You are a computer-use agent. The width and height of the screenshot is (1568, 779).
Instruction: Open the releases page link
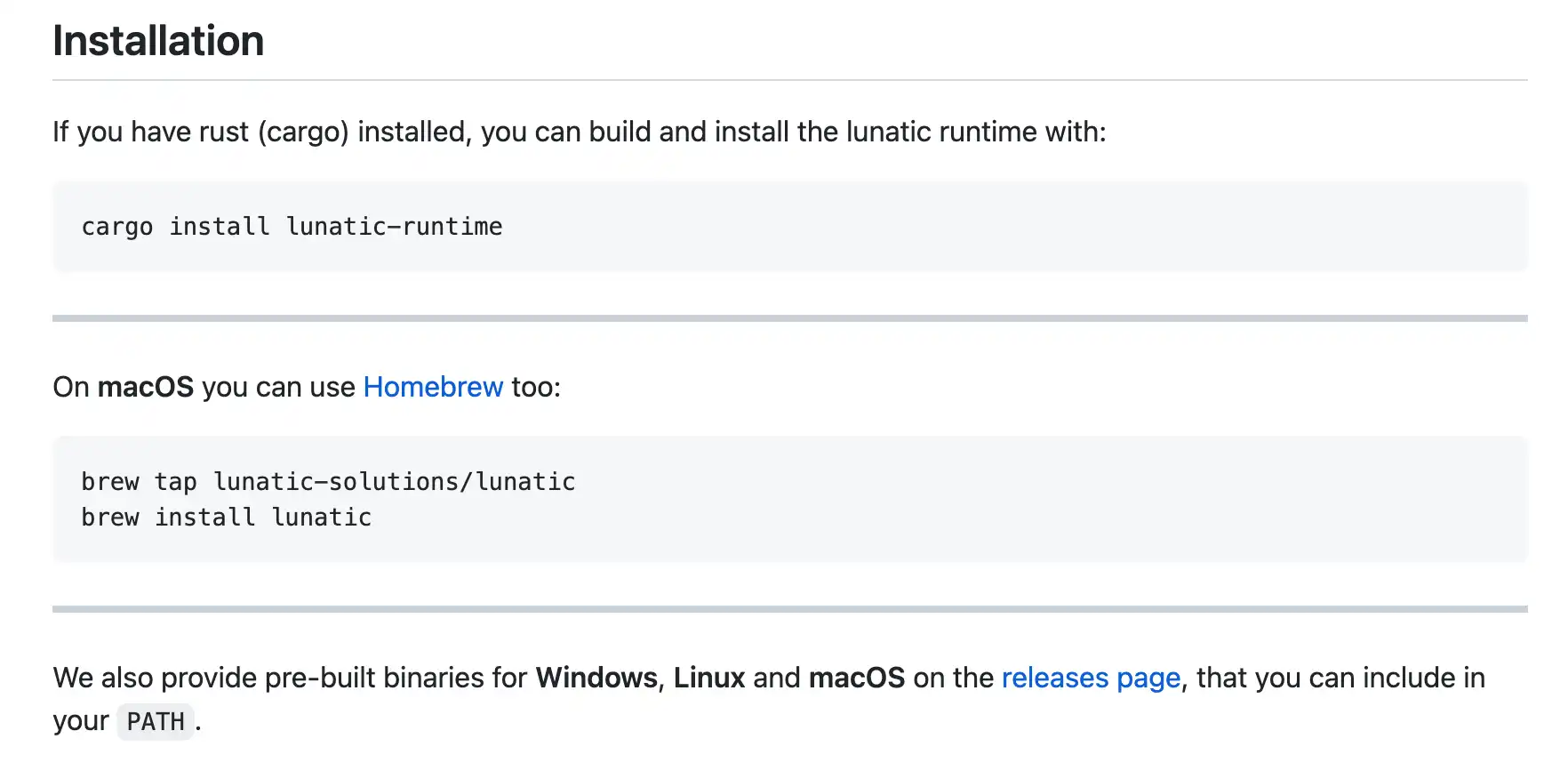tap(1091, 678)
